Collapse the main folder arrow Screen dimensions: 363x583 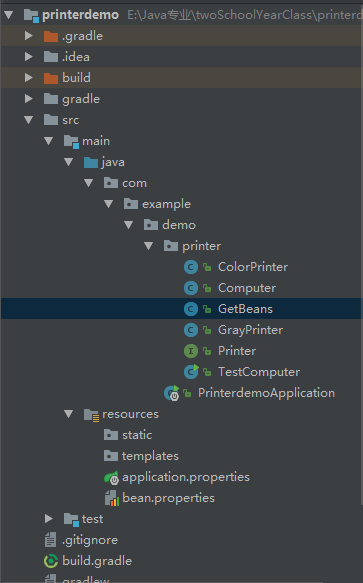[49, 141]
